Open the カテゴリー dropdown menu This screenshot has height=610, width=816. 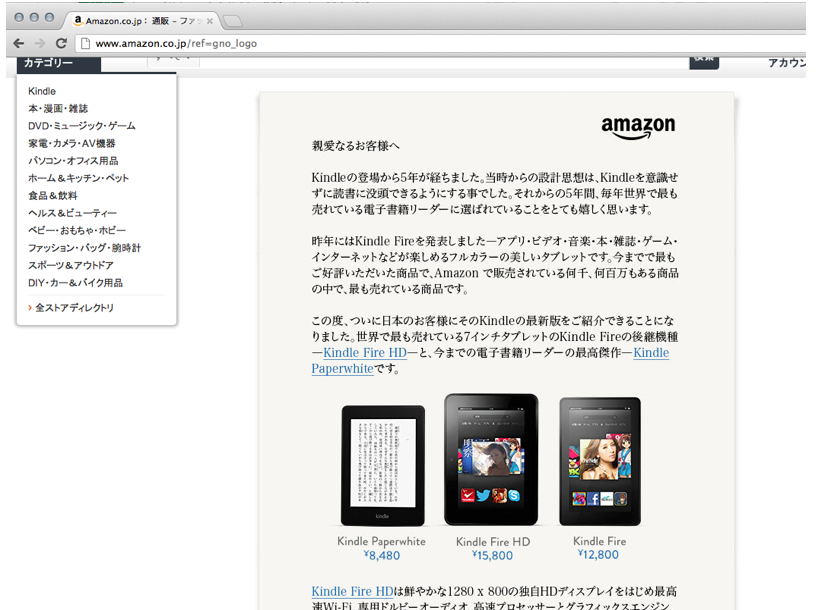[59, 63]
